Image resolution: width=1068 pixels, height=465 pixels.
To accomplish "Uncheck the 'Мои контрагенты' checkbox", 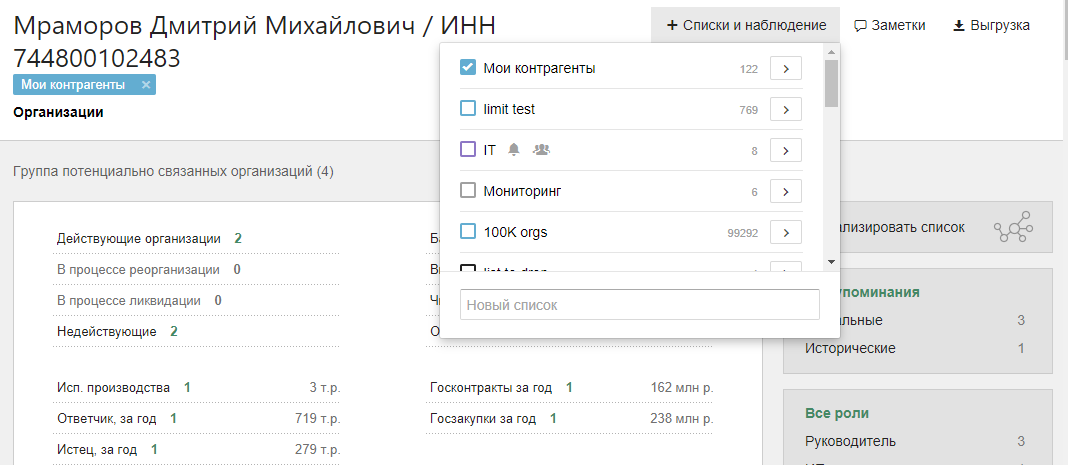I will pos(468,68).
